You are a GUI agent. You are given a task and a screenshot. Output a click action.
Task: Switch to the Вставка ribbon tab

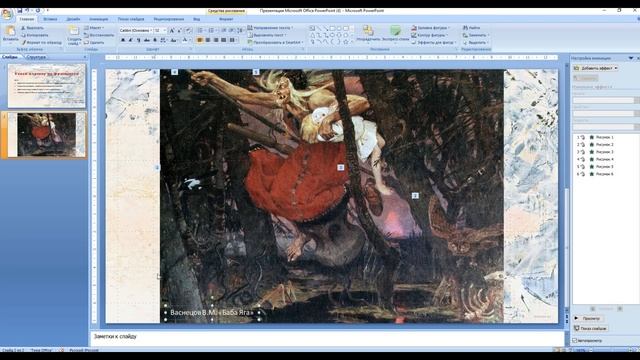point(50,19)
